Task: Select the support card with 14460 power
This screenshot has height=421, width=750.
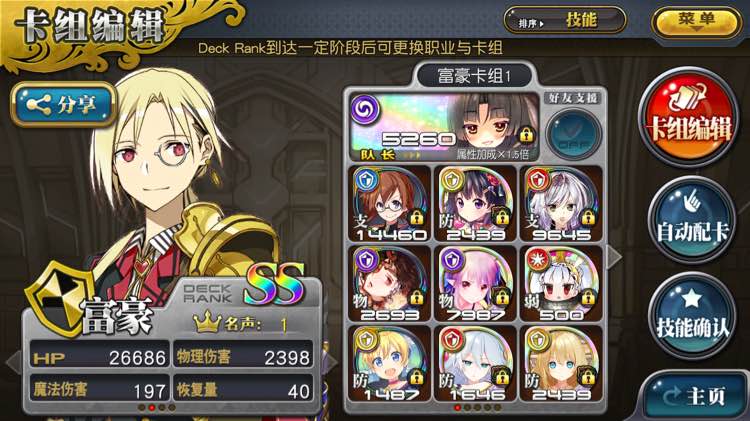Action: click(390, 204)
